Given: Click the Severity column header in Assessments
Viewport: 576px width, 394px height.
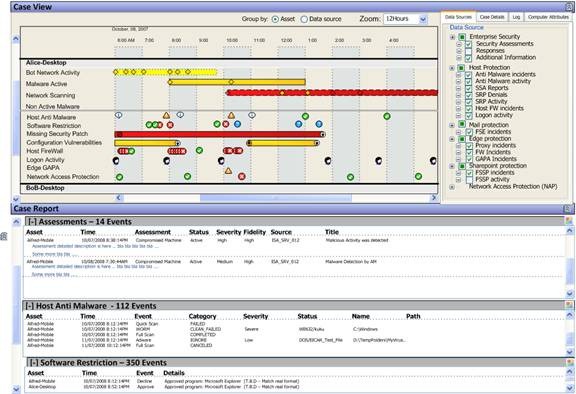Looking at the screenshot, I should [x=228, y=232].
